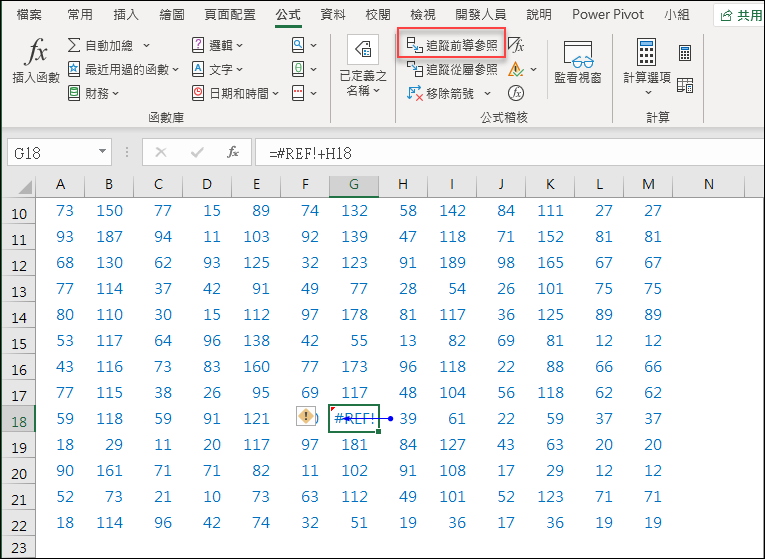Select cell G18 showing #REF!
The image size is (765, 559).
[x=354, y=419]
